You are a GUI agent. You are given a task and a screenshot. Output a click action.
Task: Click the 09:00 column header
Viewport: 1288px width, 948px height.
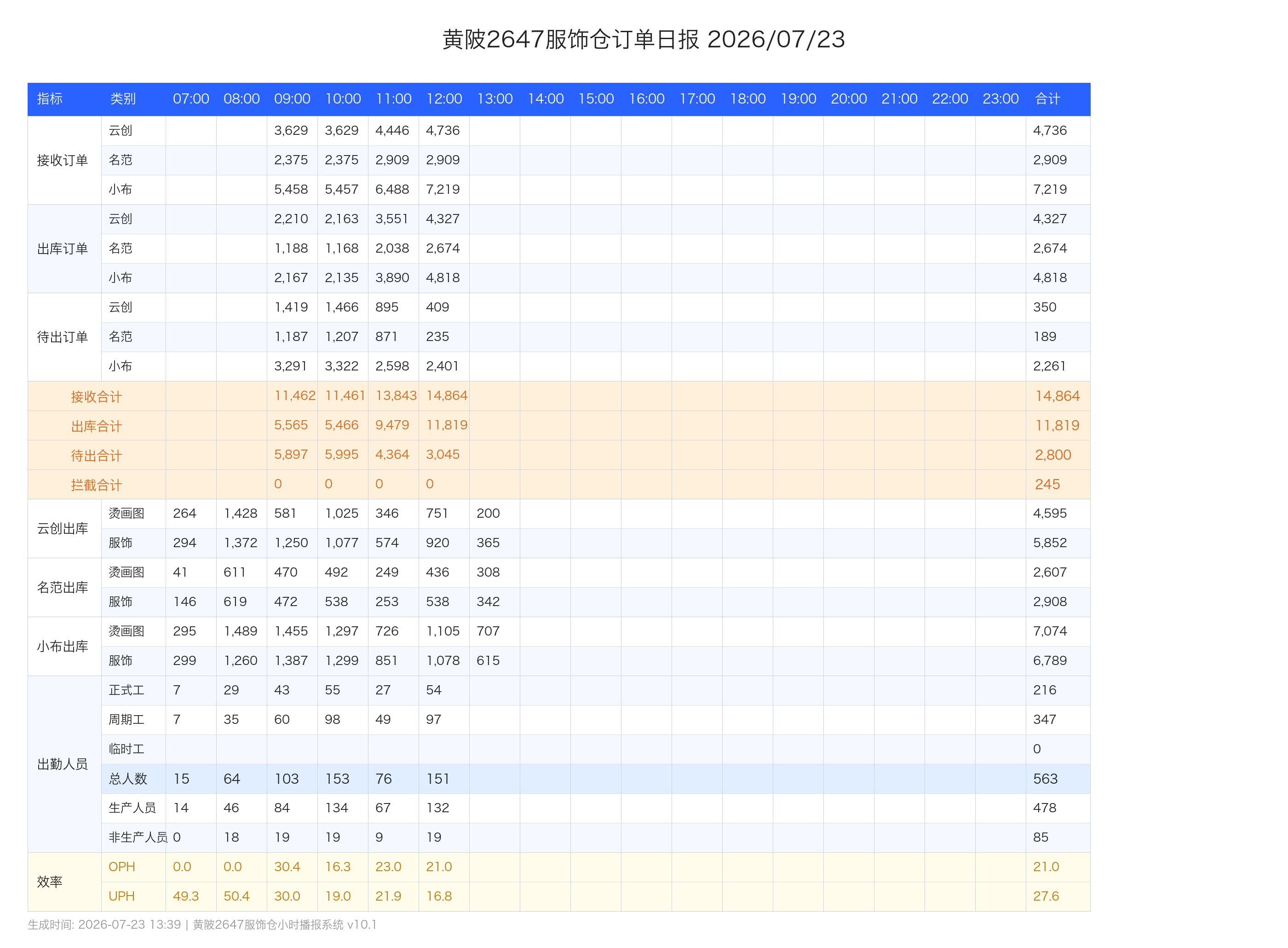(x=292, y=98)
